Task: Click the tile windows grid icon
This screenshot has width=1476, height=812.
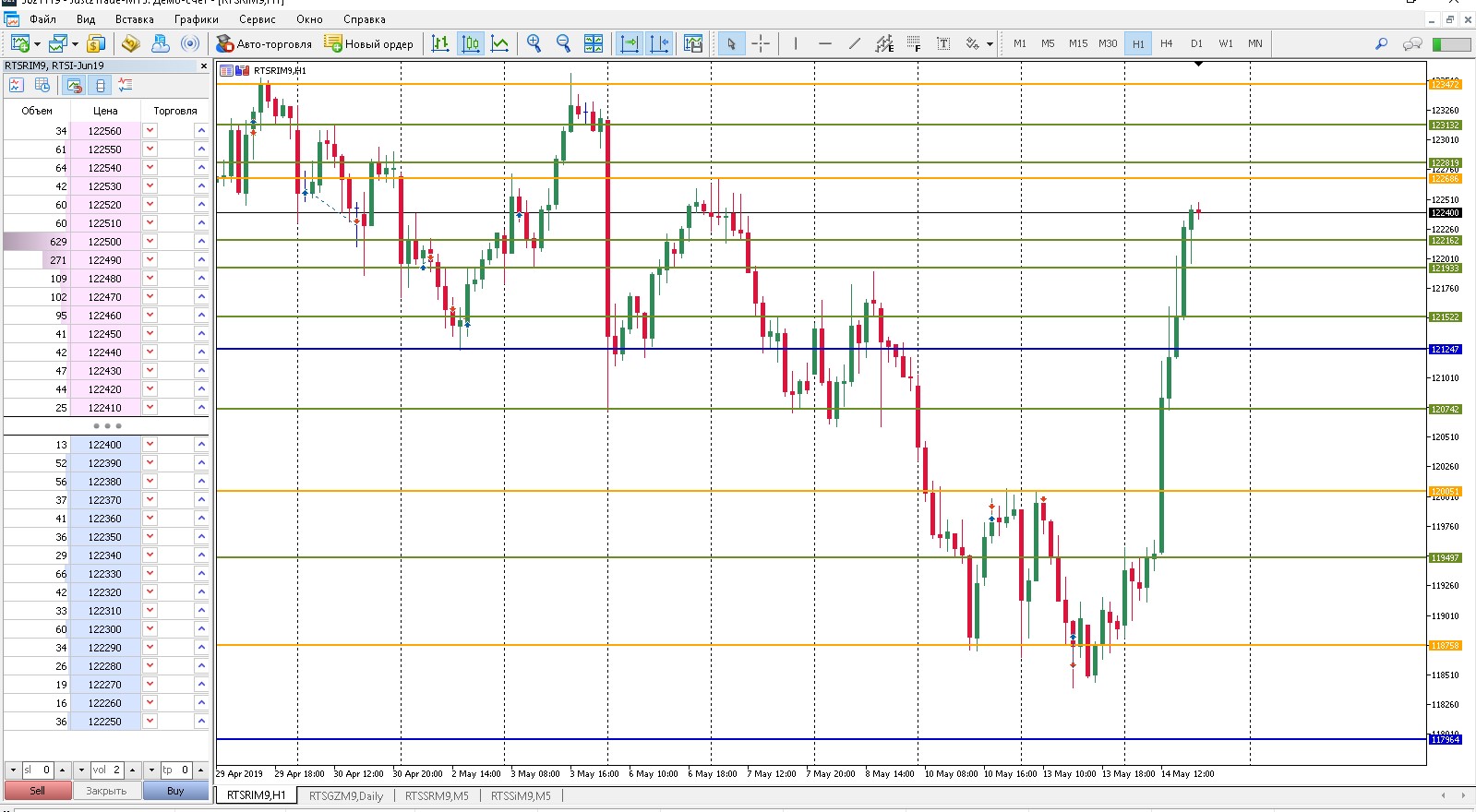Action: click(x=594, y=43)
